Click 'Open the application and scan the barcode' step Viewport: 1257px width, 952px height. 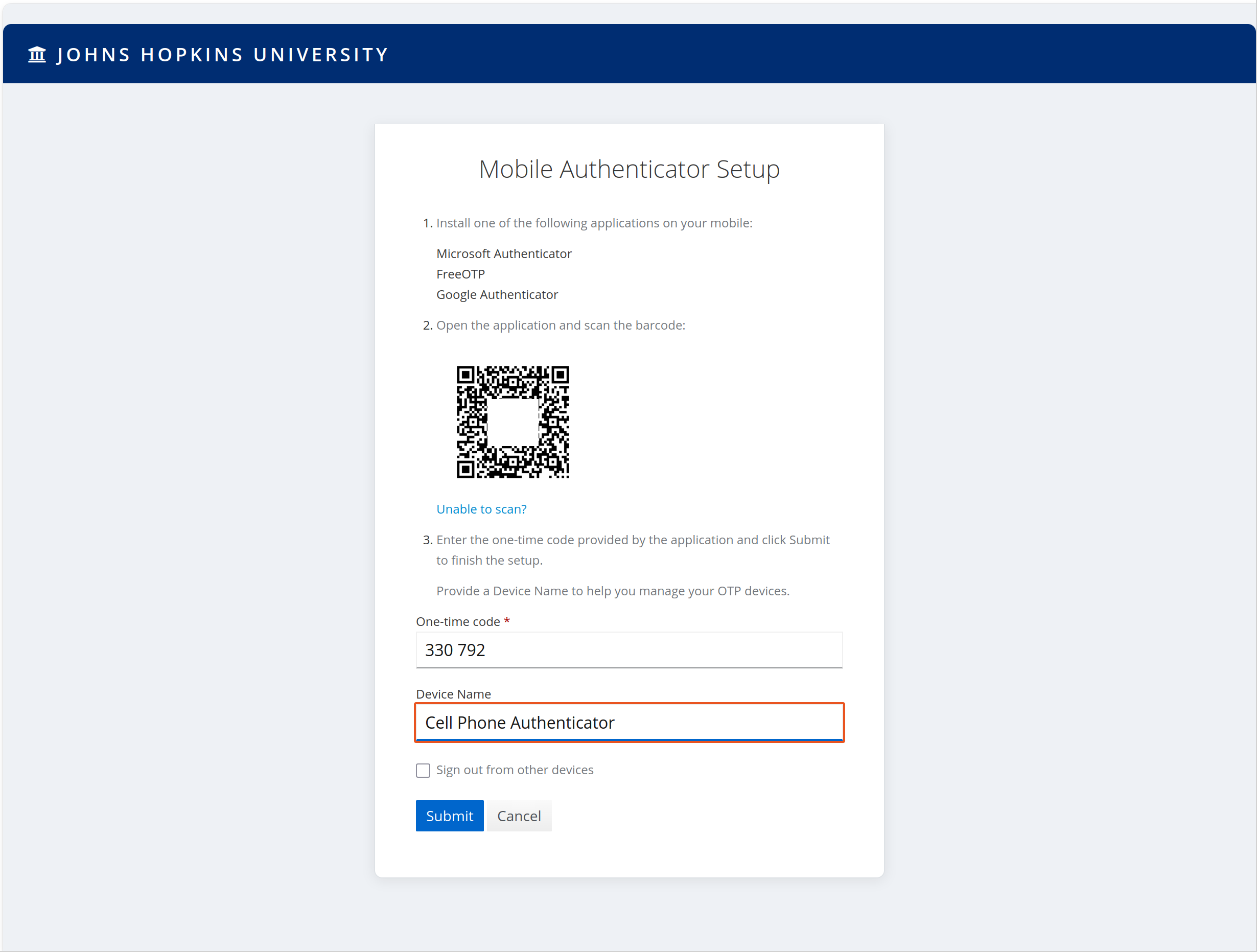(561, 325)
